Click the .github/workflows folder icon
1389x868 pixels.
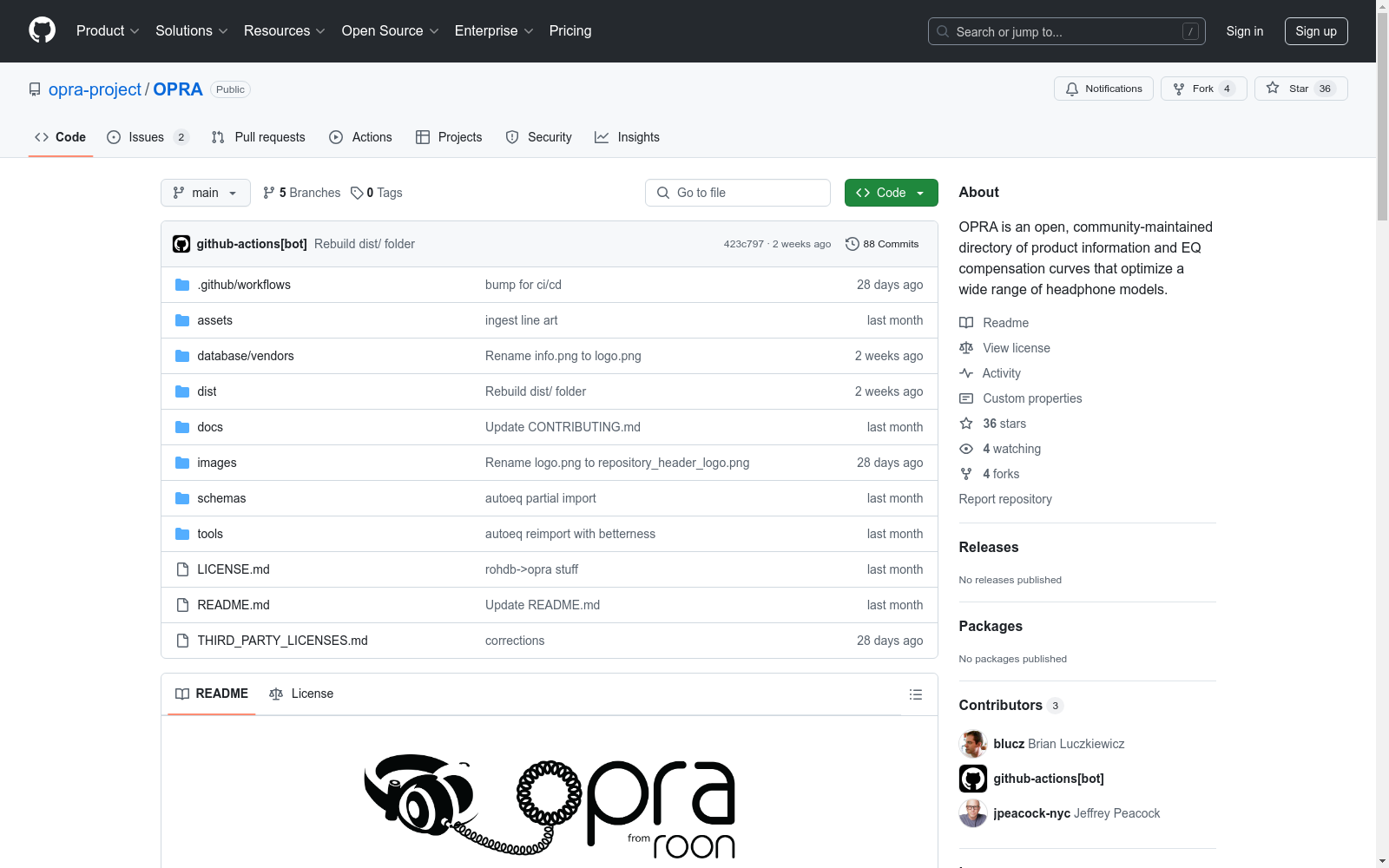[x=182, y=285]
